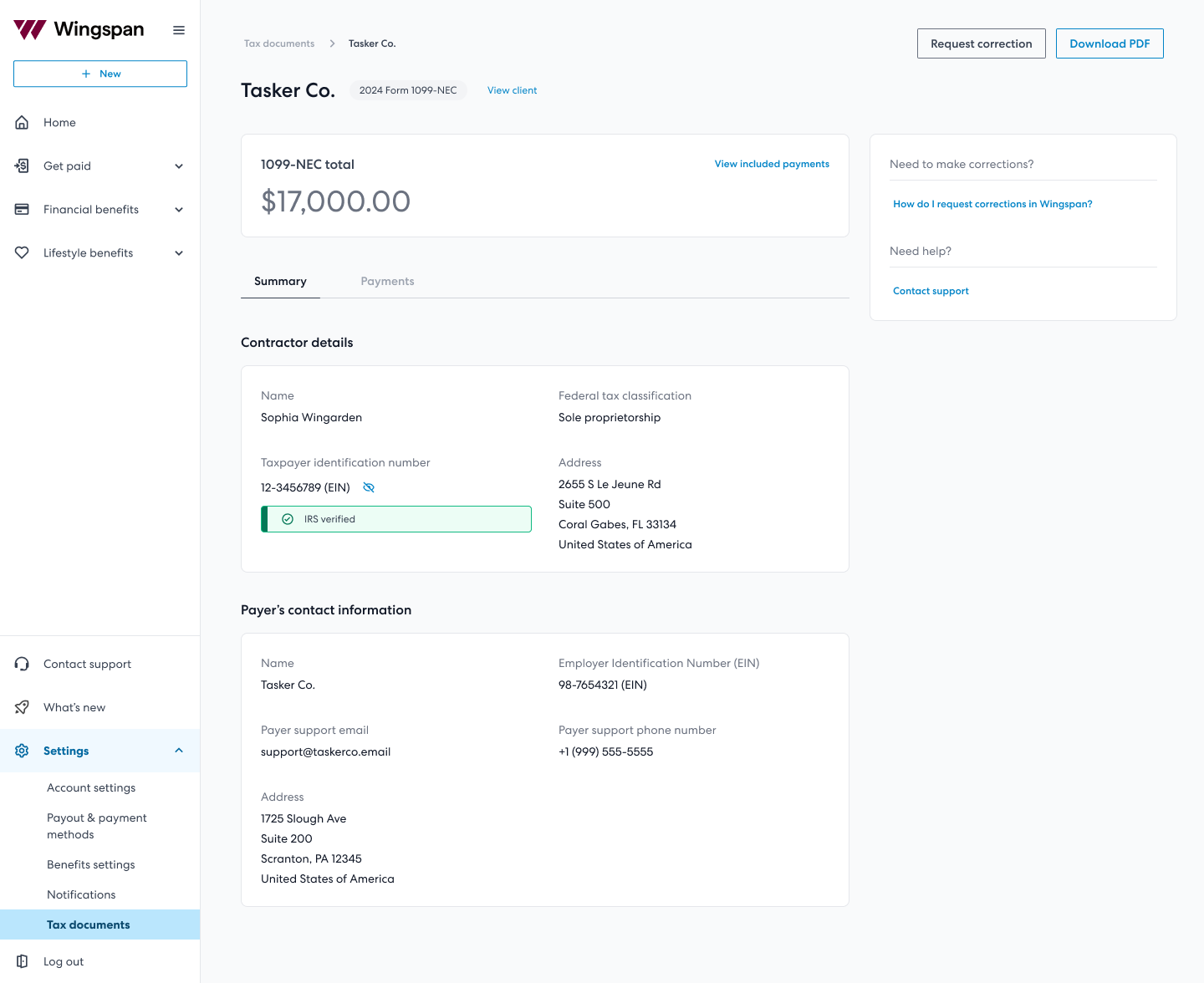Click the Home house icon
This screenshot has width=1204, height=983.
point(22,122)
